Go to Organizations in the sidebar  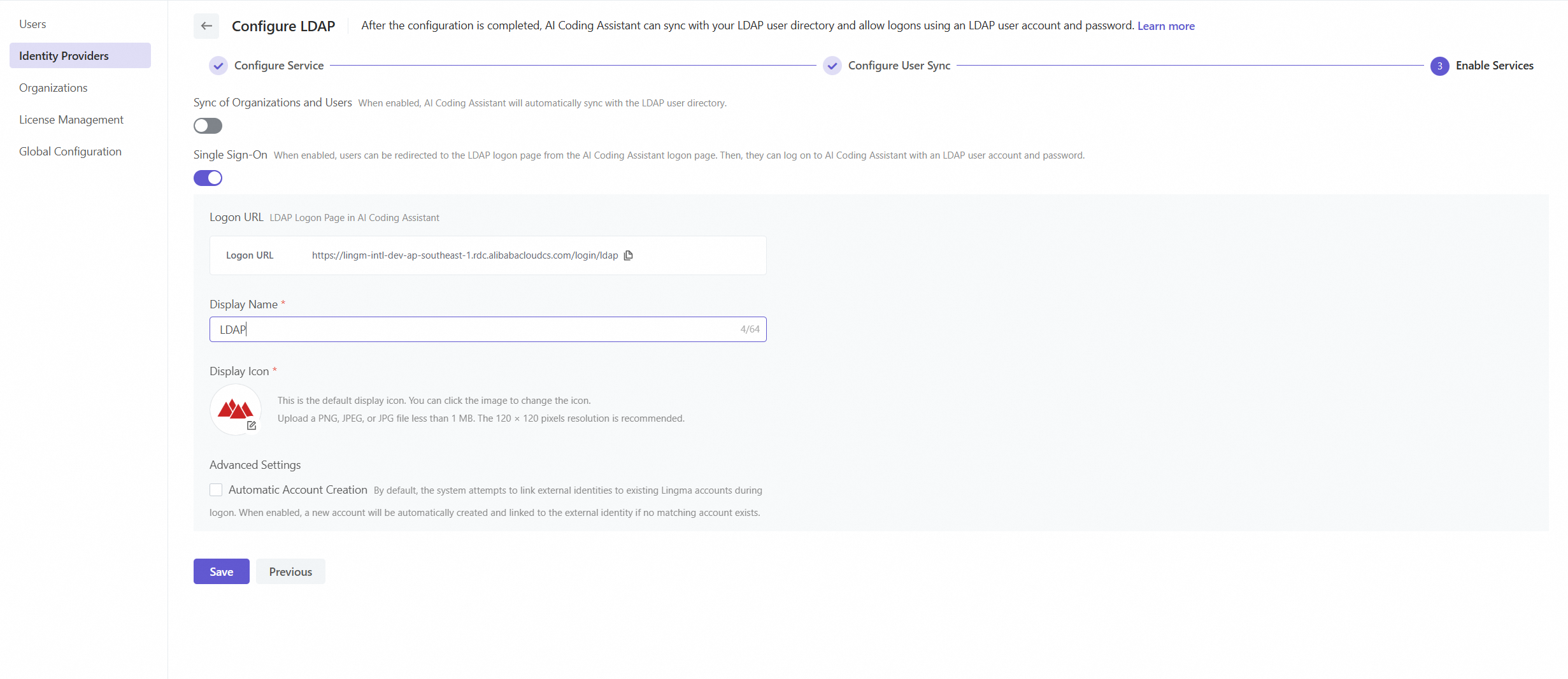[53, 88]
